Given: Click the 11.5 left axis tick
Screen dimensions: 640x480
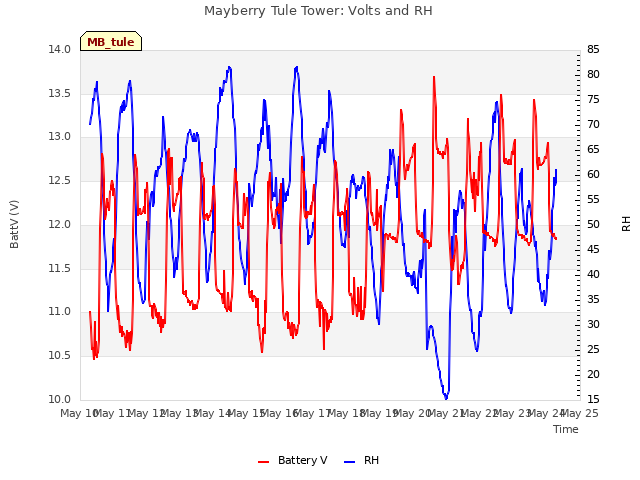Looking at the screenshot, I should [x=59, y=268].
